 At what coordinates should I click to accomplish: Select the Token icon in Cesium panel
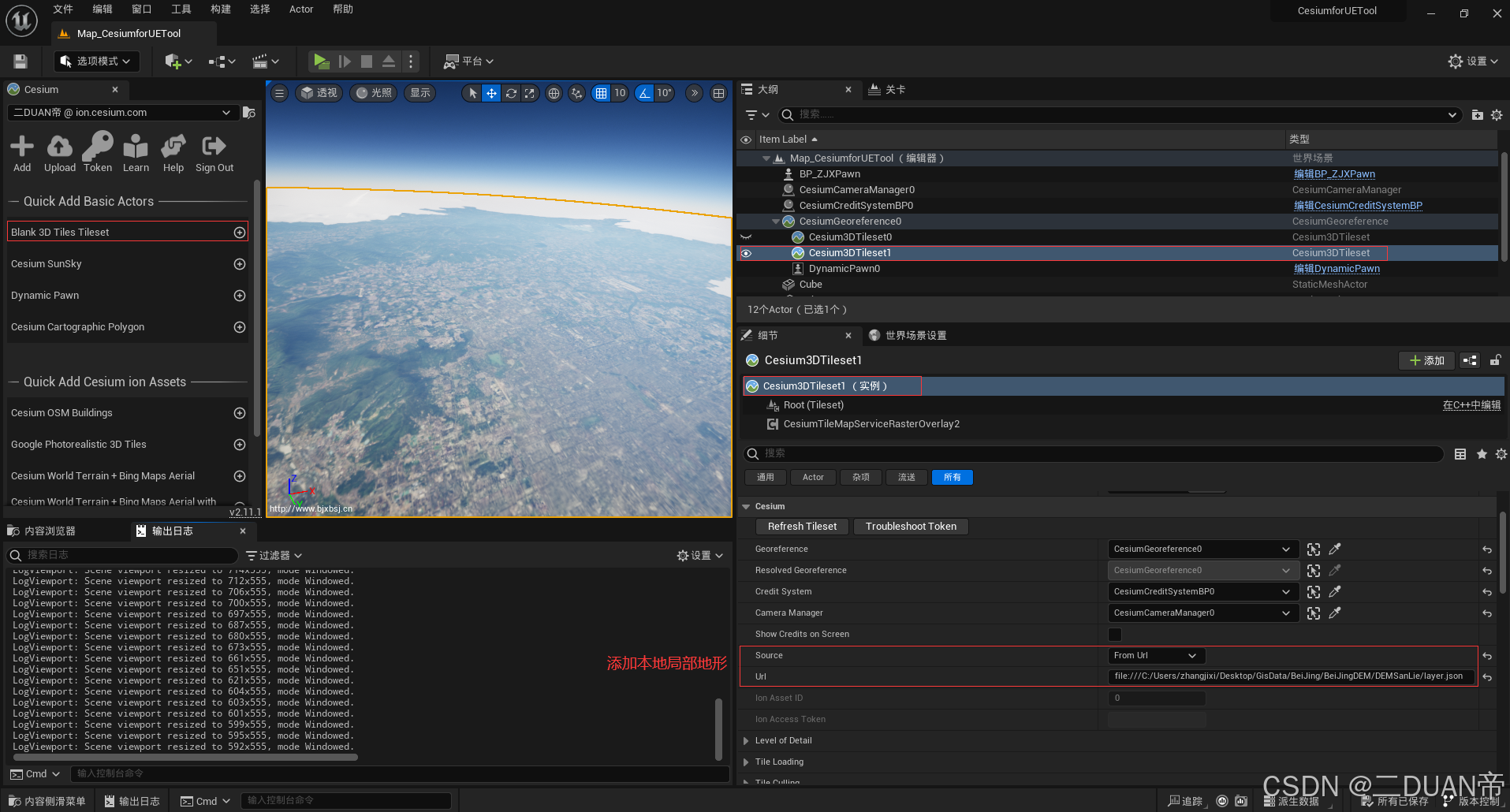click(x=97, y=147)
